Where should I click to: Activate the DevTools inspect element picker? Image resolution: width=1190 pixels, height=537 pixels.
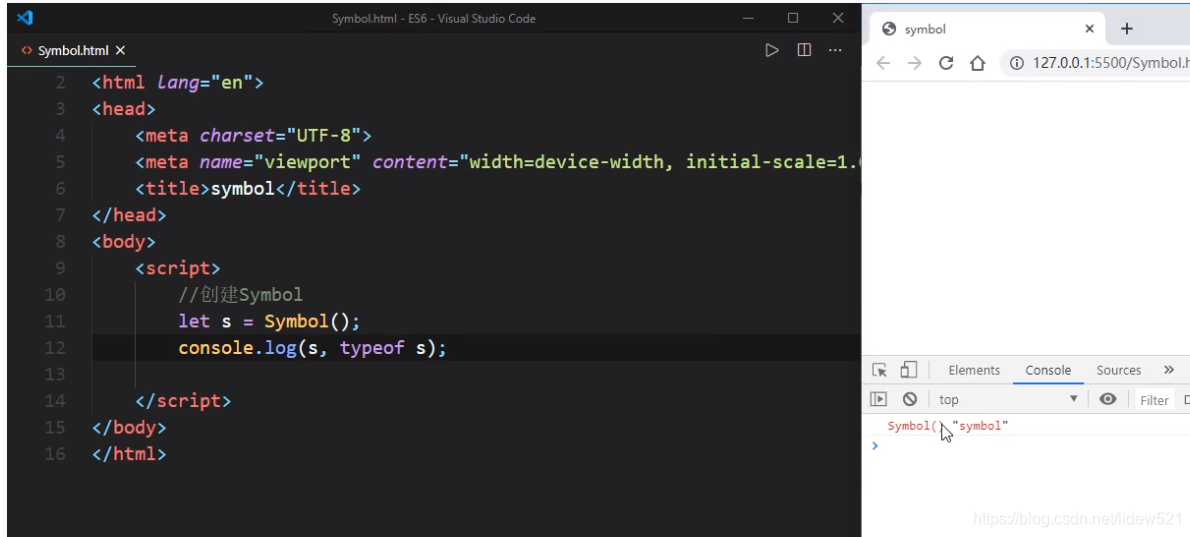coord(880,370)
